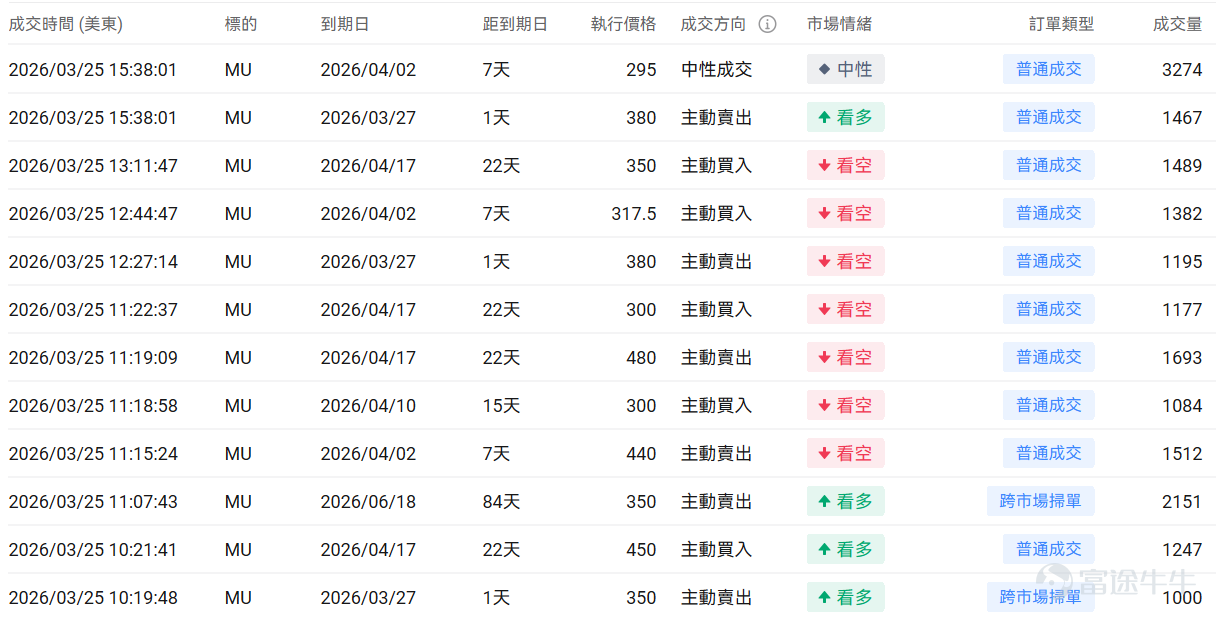This screenshot has height=618, width=1216.
Task: Click 普通成交 tag in the volume 1247 row
Action: pos(1049,549)
